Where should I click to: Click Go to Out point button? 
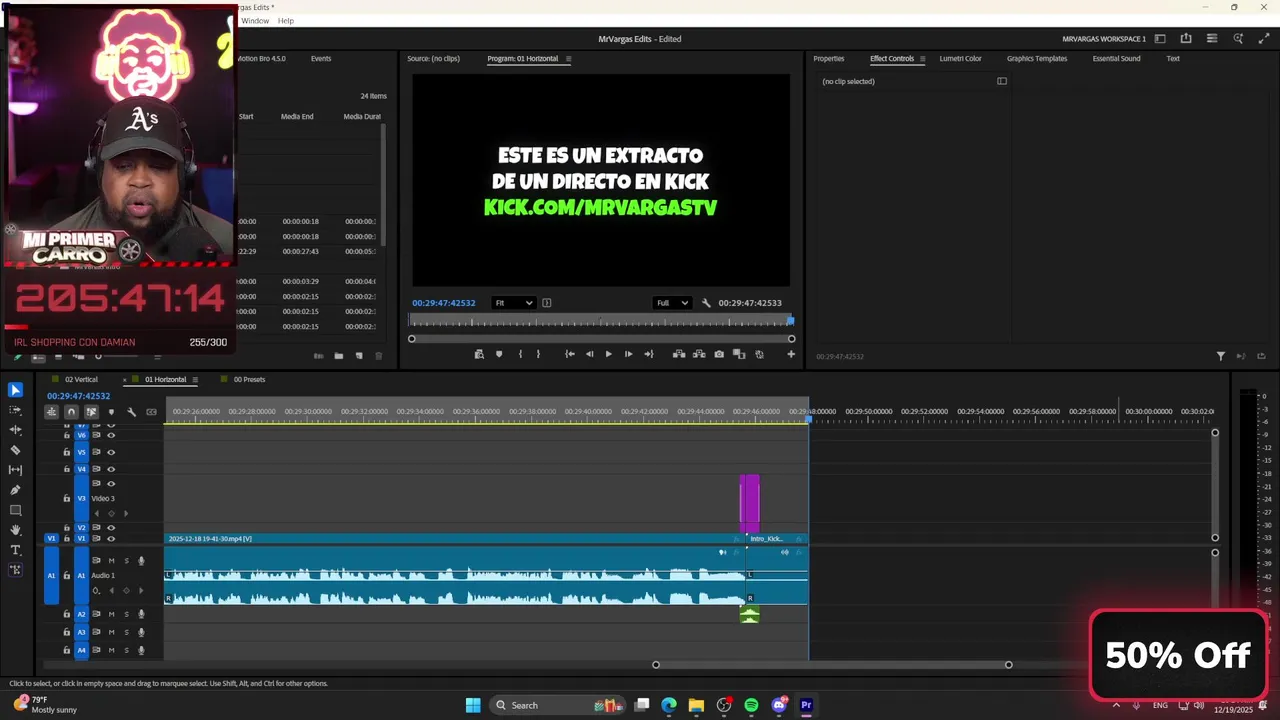click(x=648, y=354)
